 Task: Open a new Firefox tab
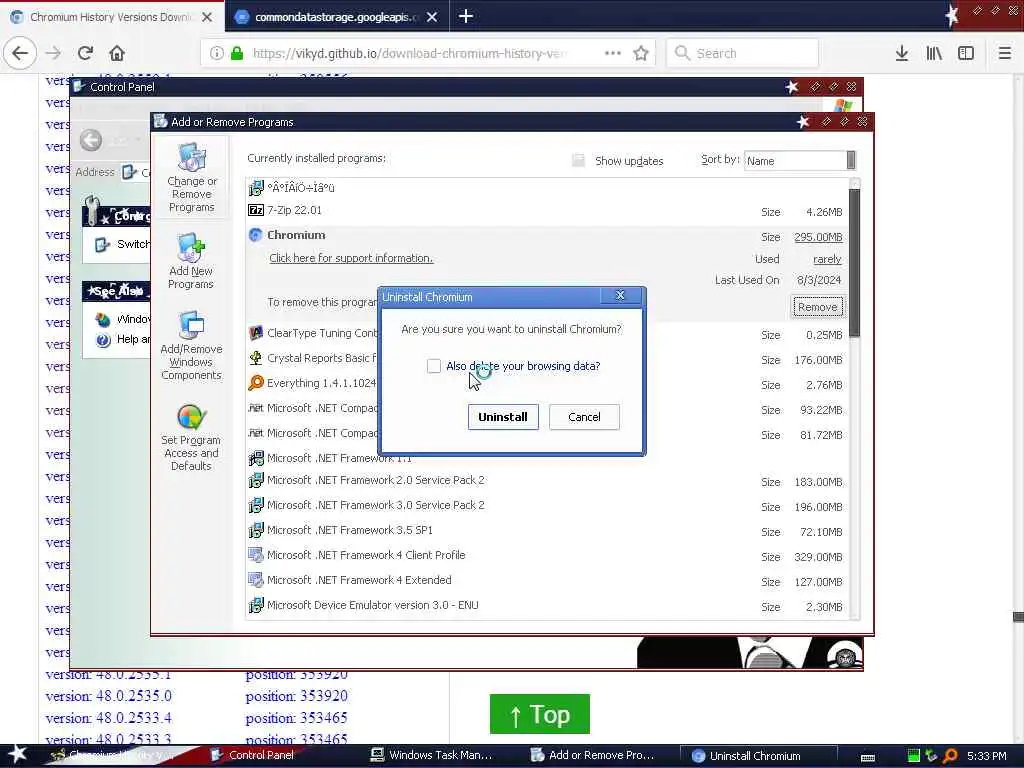tap(466, 16)
